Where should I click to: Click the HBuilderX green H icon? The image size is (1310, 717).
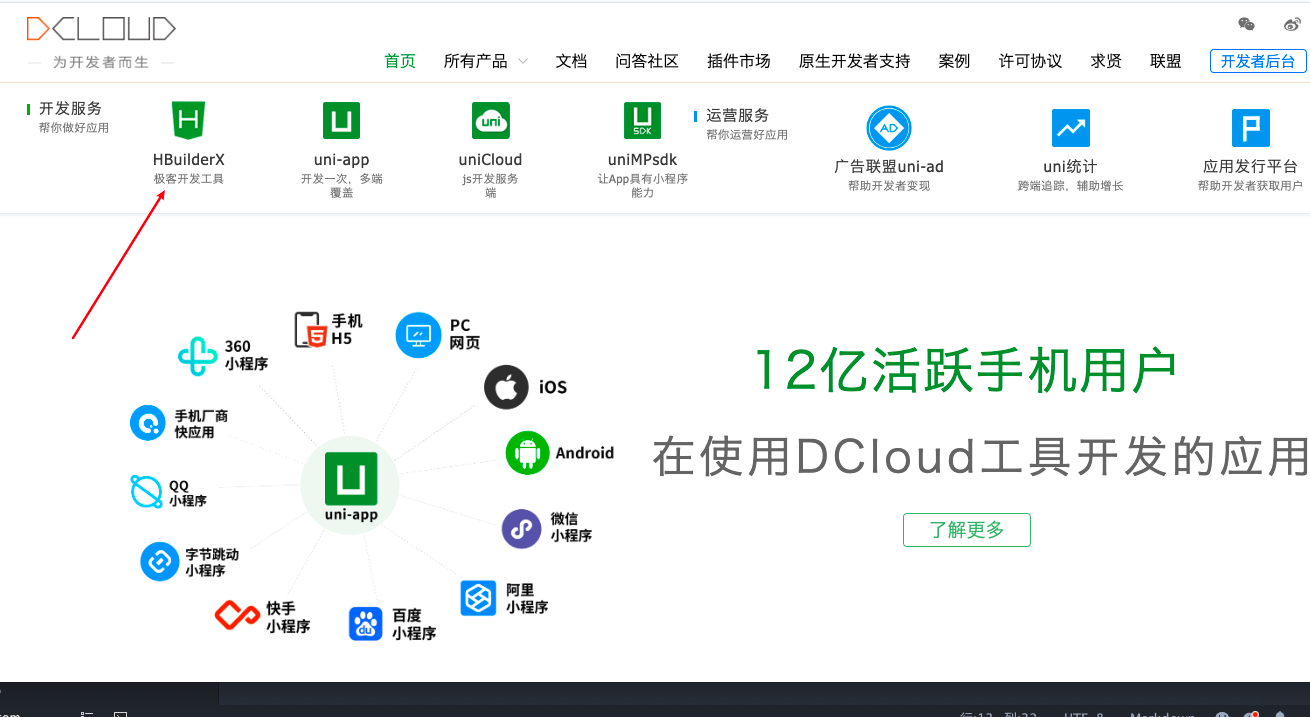(188, 120)
